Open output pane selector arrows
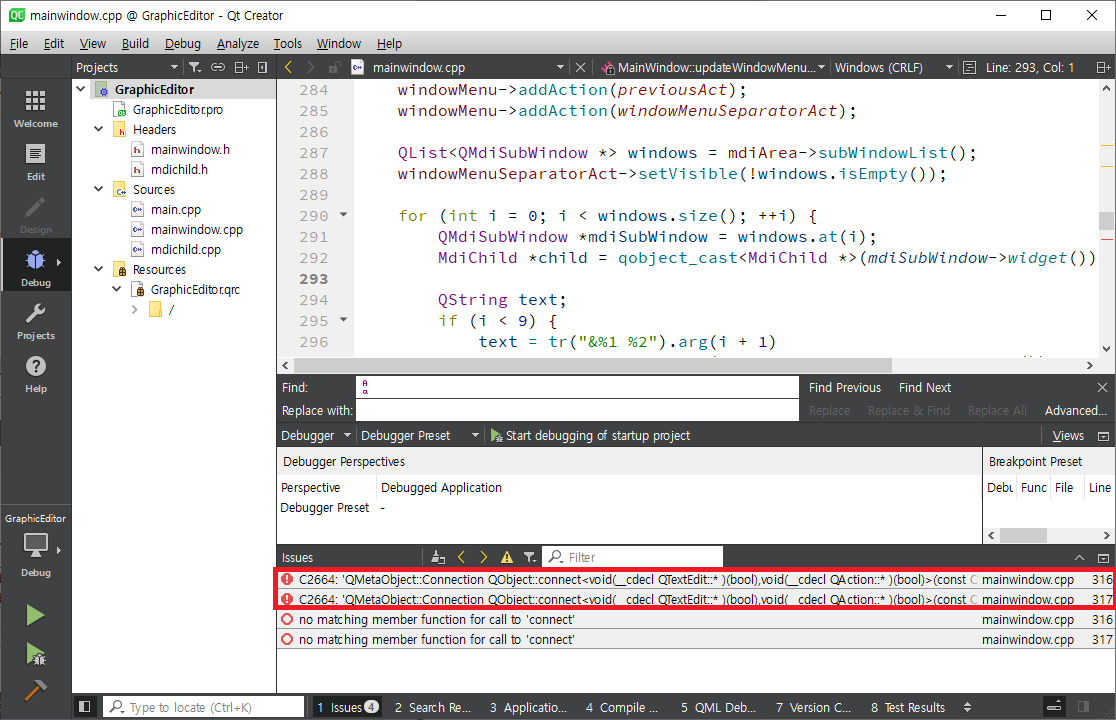The width and height of the screenshot is (1116, 720). 967,706
